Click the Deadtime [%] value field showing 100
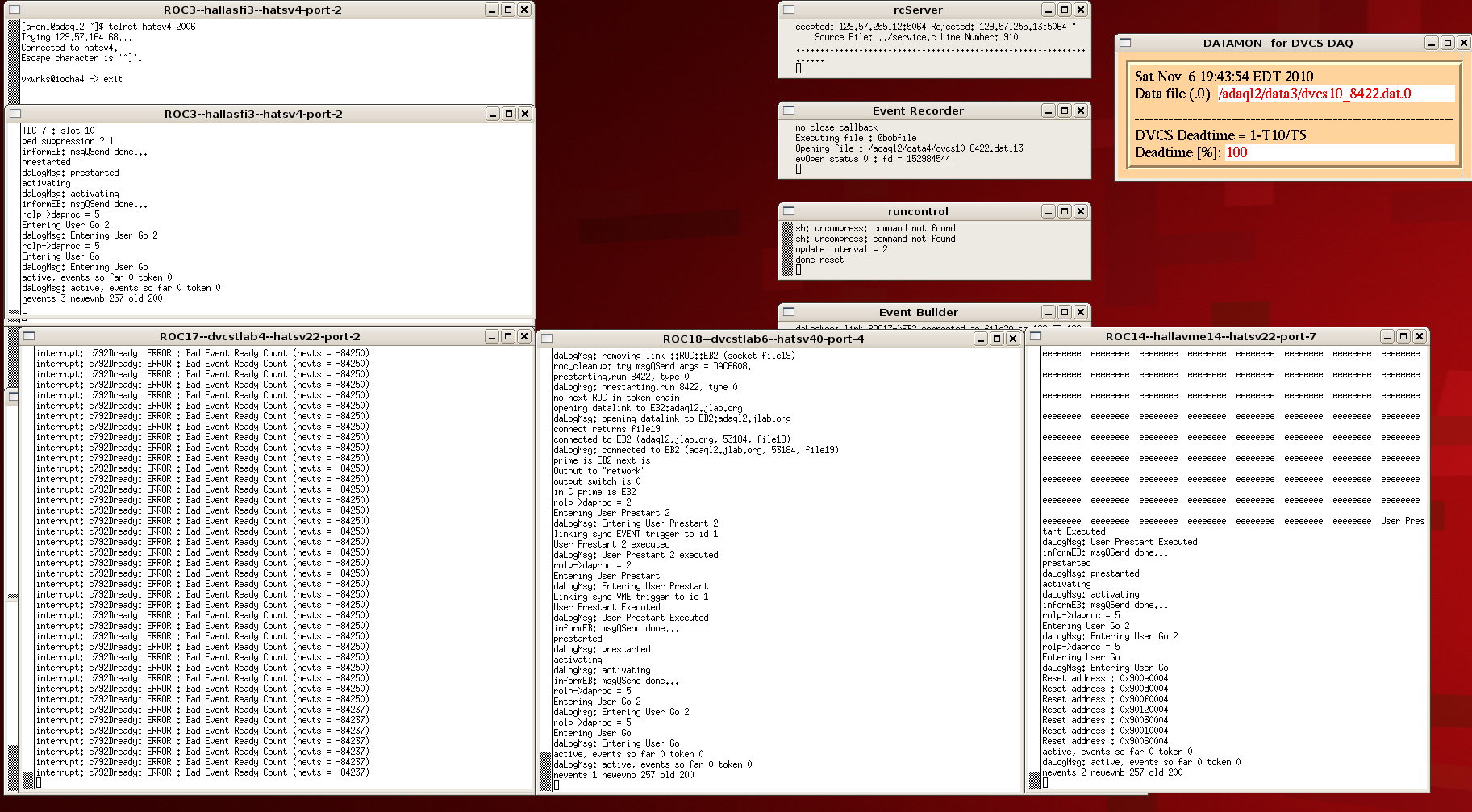The image size is (1472, 812). 1340,152
